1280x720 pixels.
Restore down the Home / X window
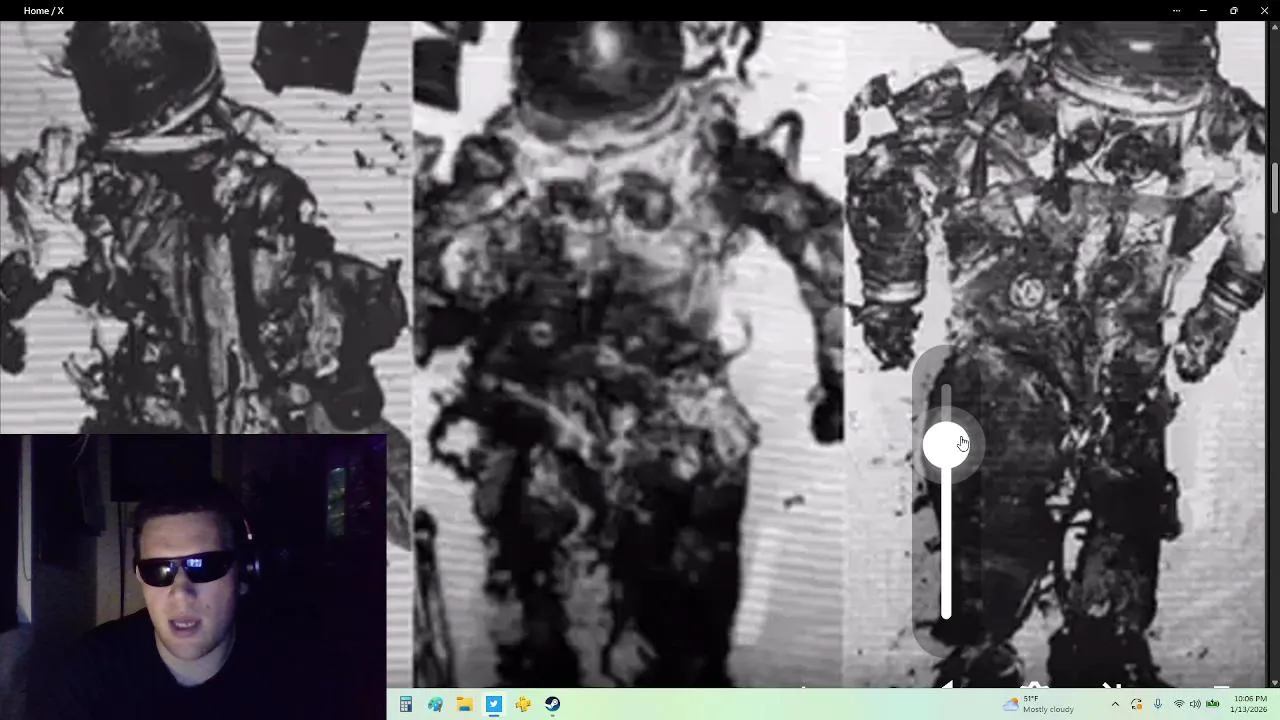point(1233,10)
